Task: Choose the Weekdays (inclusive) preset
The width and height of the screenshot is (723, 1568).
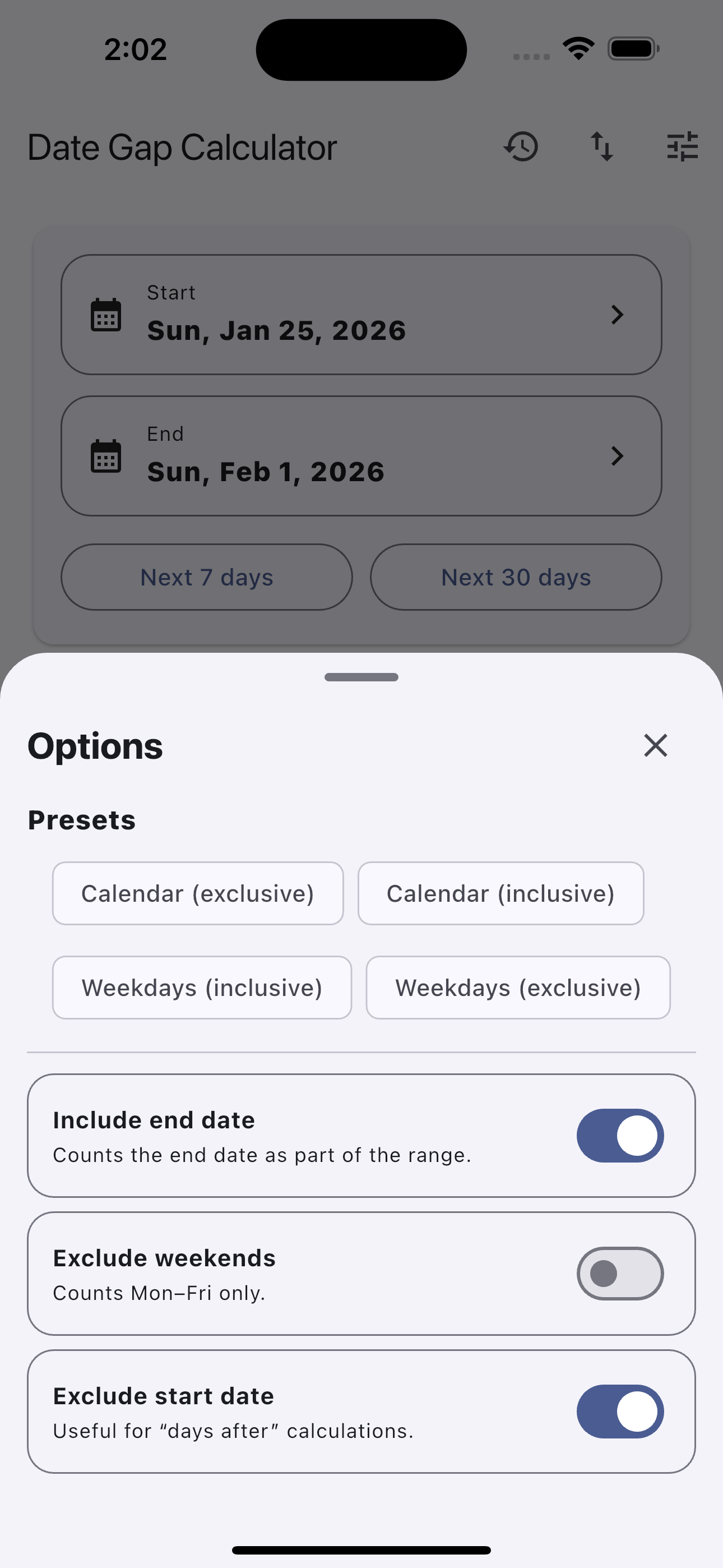Action: click(202, 988)
